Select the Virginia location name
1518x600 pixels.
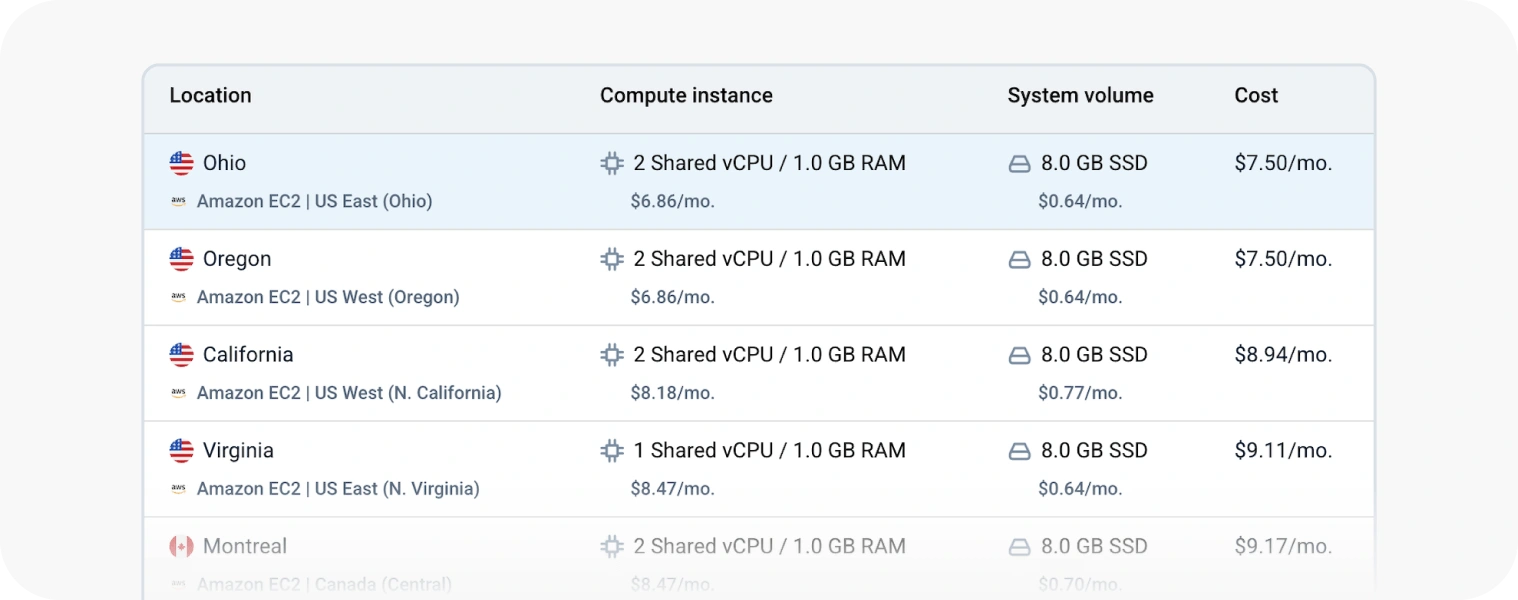point(238,451)
